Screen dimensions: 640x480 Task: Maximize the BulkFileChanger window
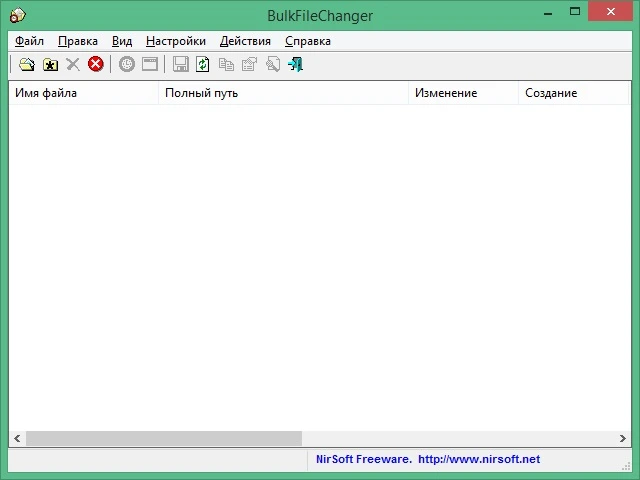pos(575,12)
